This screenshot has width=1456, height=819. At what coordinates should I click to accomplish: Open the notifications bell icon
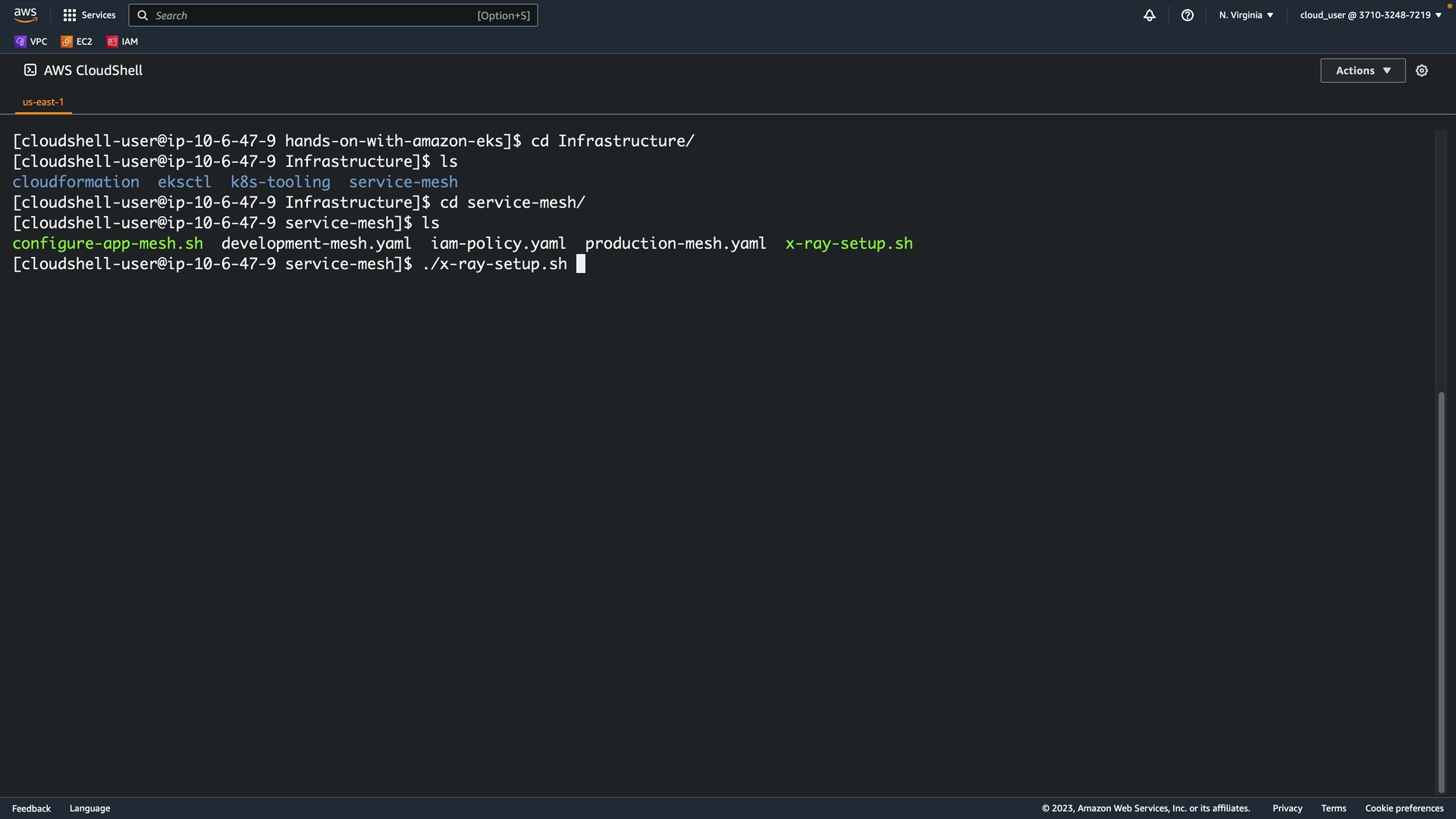pos(1150,15)
